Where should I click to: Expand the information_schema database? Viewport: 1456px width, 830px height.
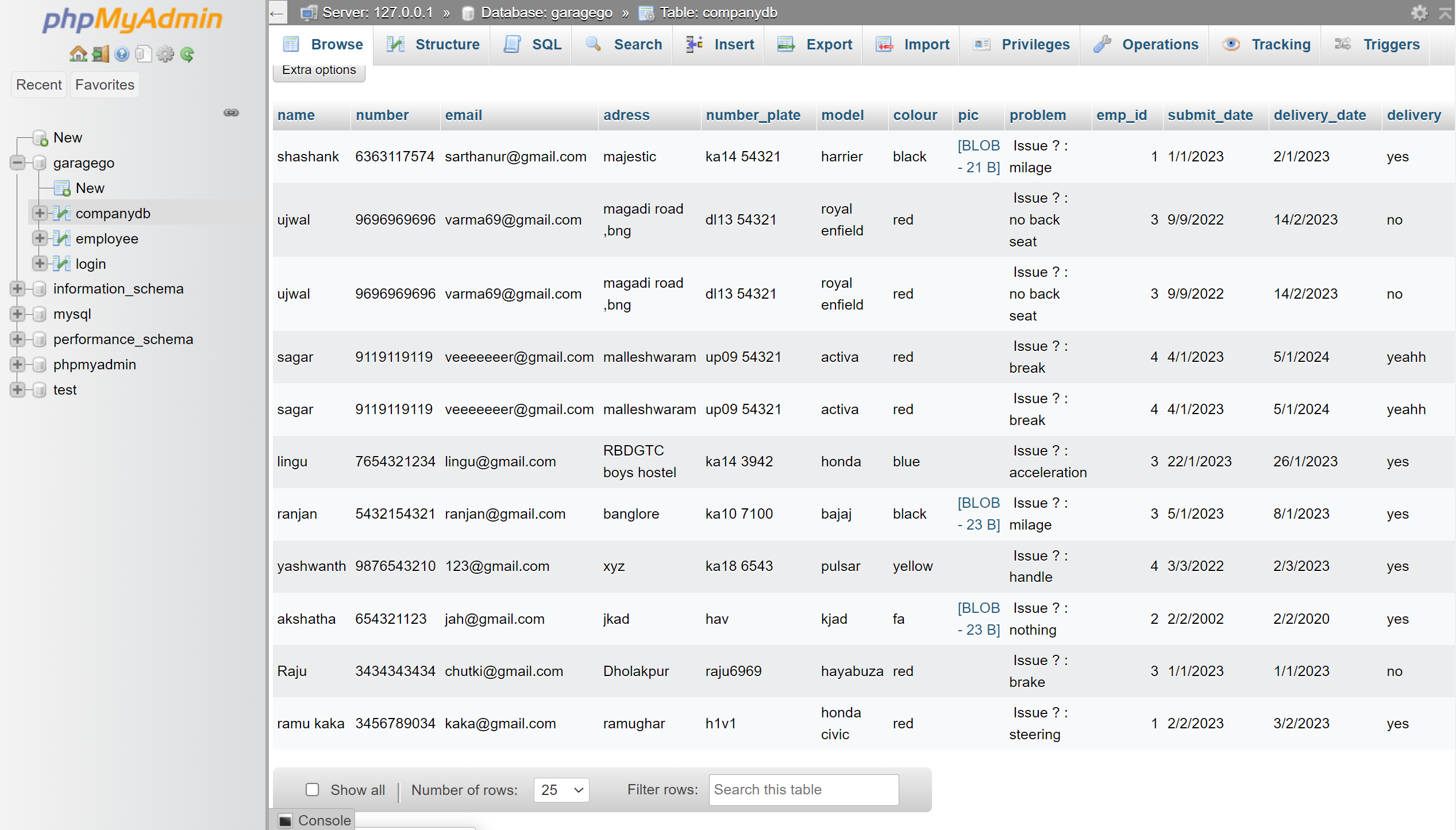(x=17, y=289)
